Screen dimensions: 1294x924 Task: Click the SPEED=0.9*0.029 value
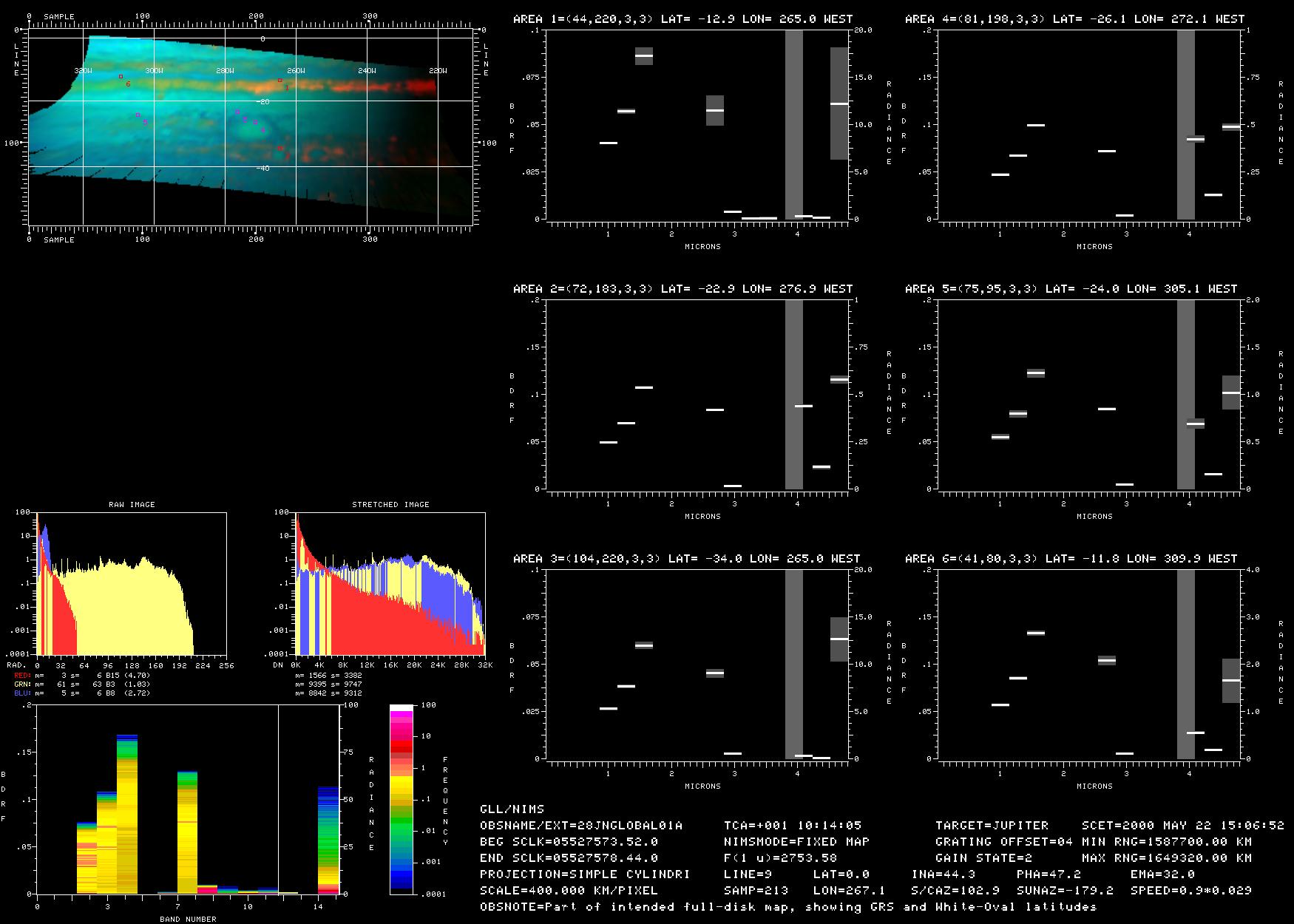click(x=1191, y=890)
